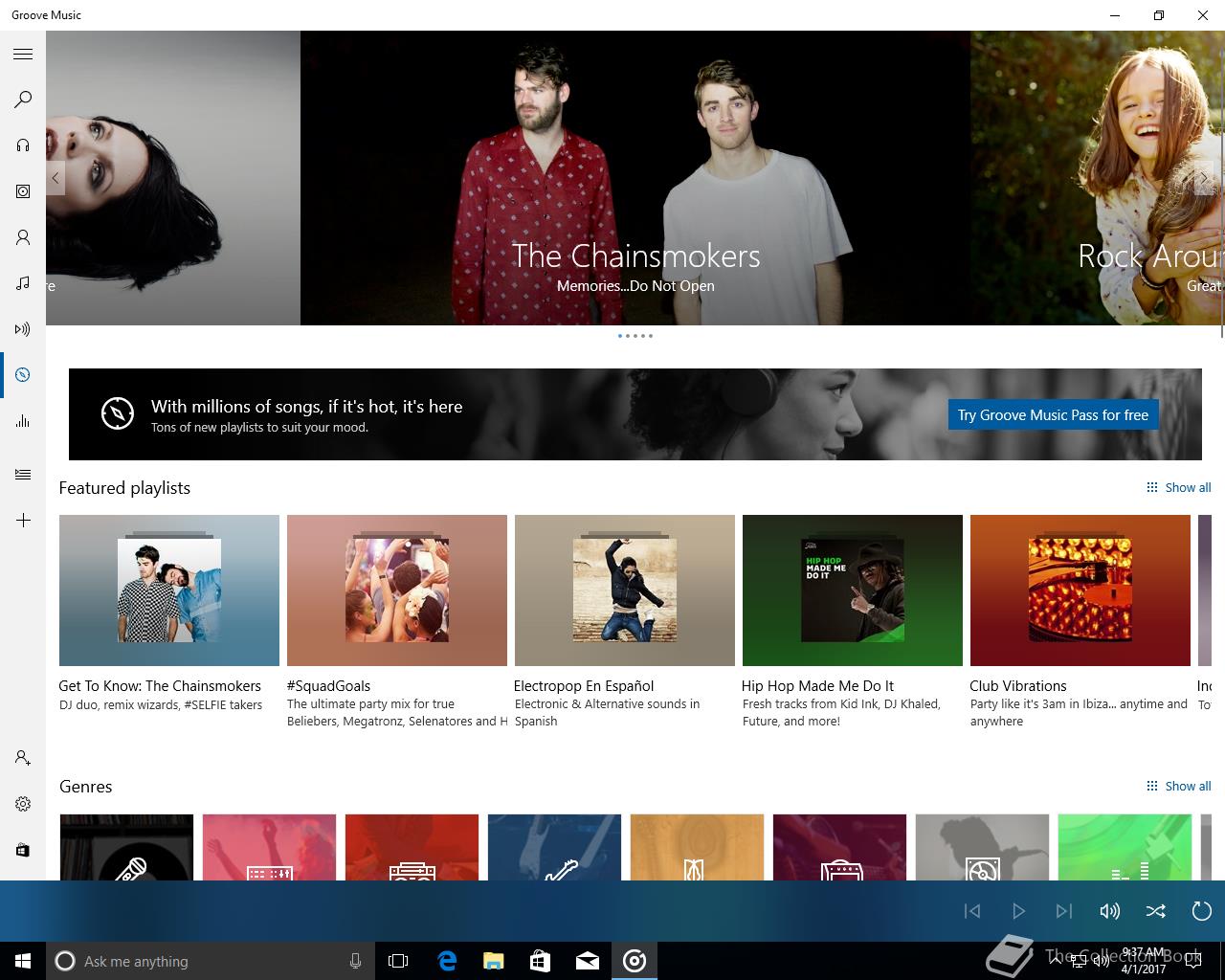Open the charts bar-graph sidebar icon

pyautogui.click(x=23, y=421)
